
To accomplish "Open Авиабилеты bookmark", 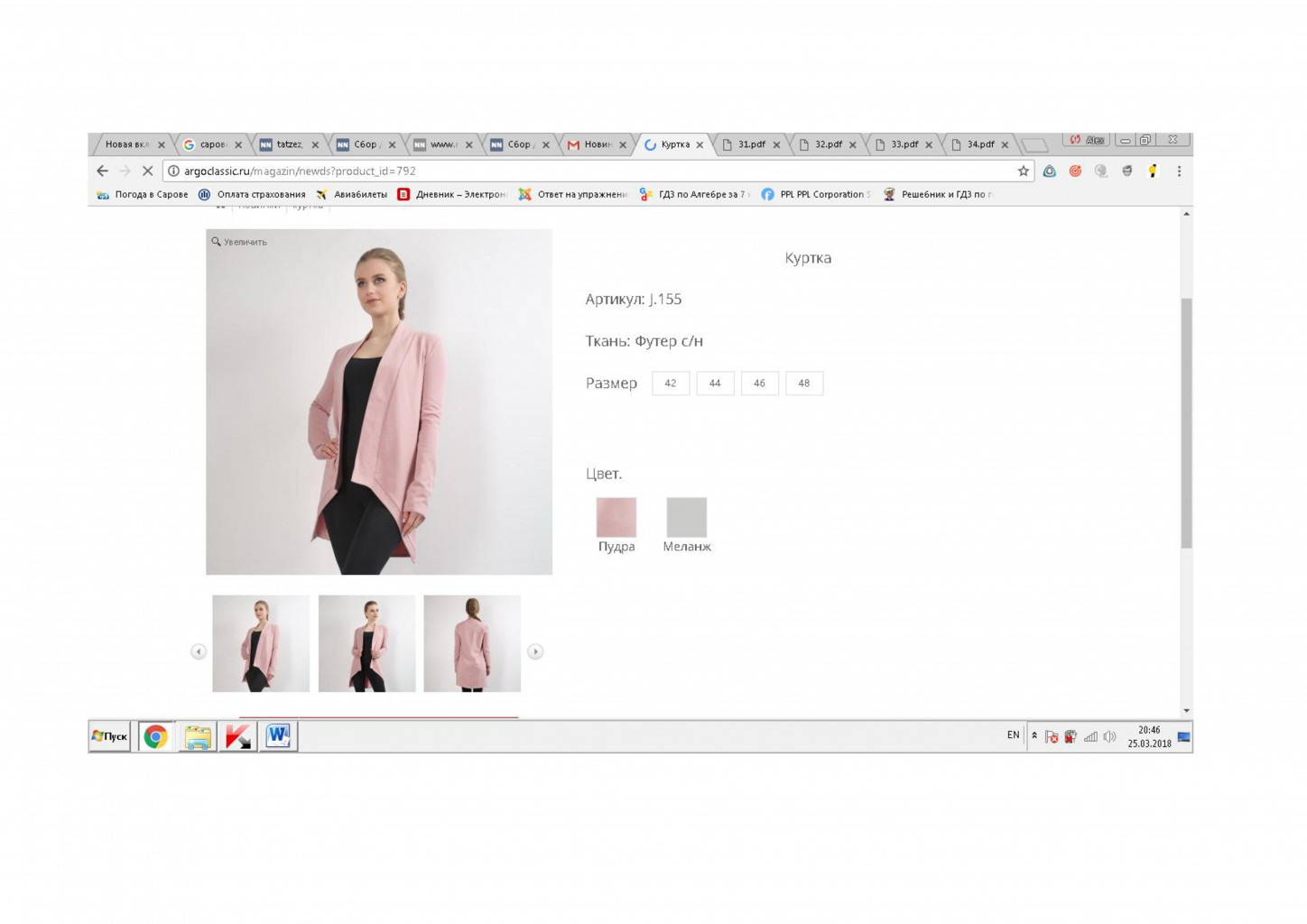I will 351,194.
